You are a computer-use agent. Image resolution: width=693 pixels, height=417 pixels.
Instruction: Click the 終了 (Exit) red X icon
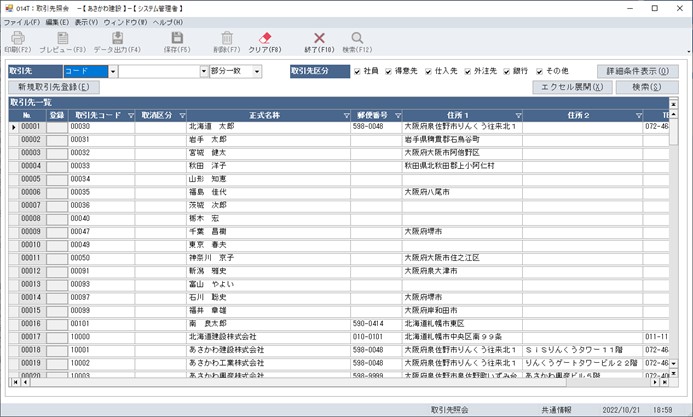pos(320,39)
